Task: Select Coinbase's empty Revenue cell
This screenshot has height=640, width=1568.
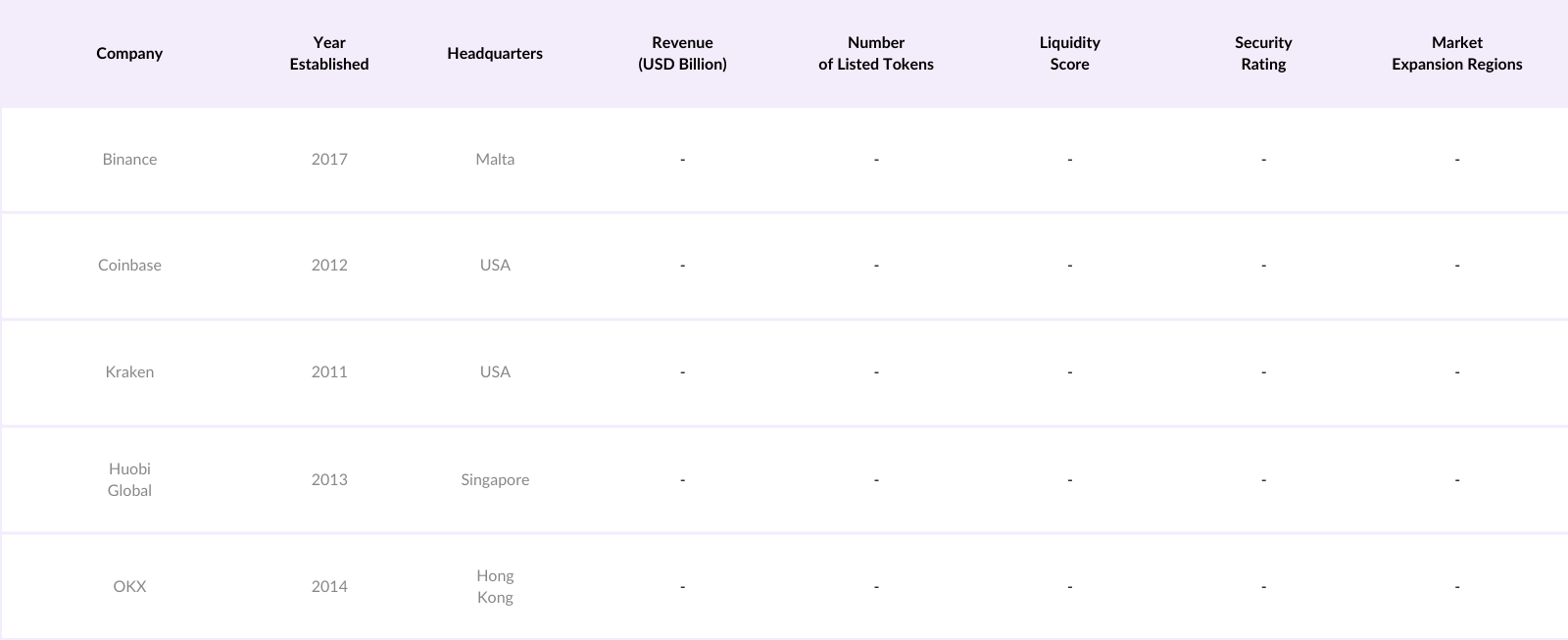Action: 682,266
